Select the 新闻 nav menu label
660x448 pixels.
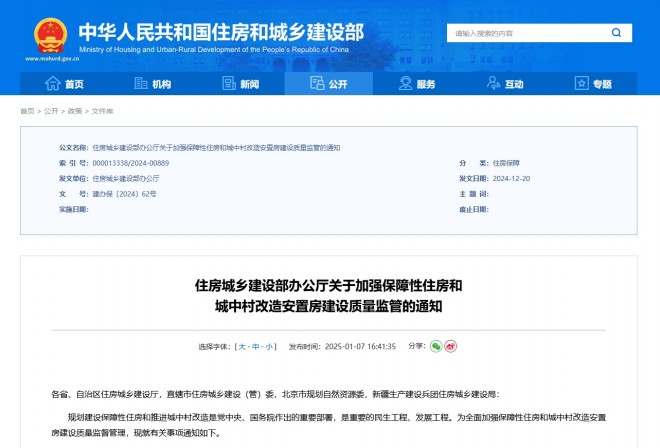pyautogui.click(x=250, y=84)
